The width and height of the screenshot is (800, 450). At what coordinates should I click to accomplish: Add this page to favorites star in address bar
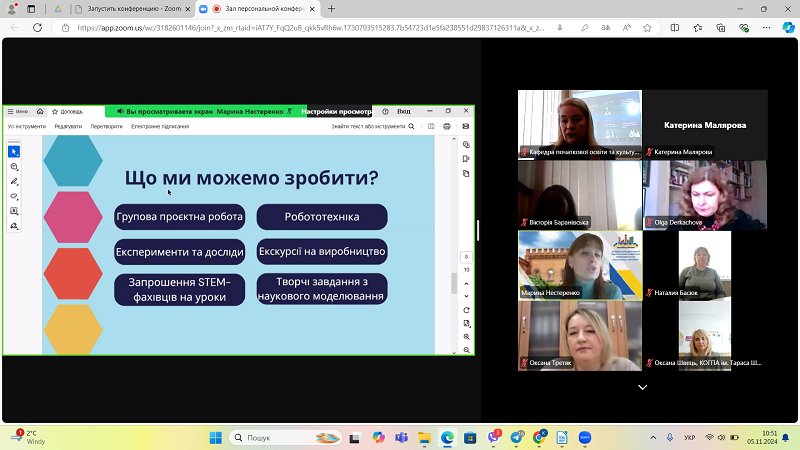tap(647, 28)
